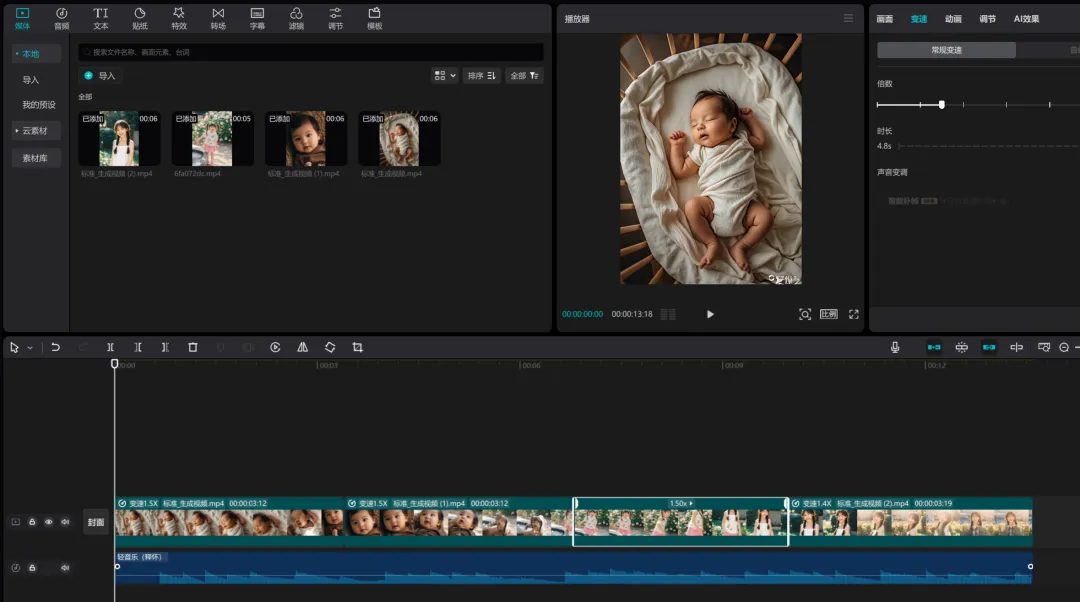Viewport: 1080px width, 602px height.
Task: Click the 倍数 speed slider handle
Action: tap(942, 105)
